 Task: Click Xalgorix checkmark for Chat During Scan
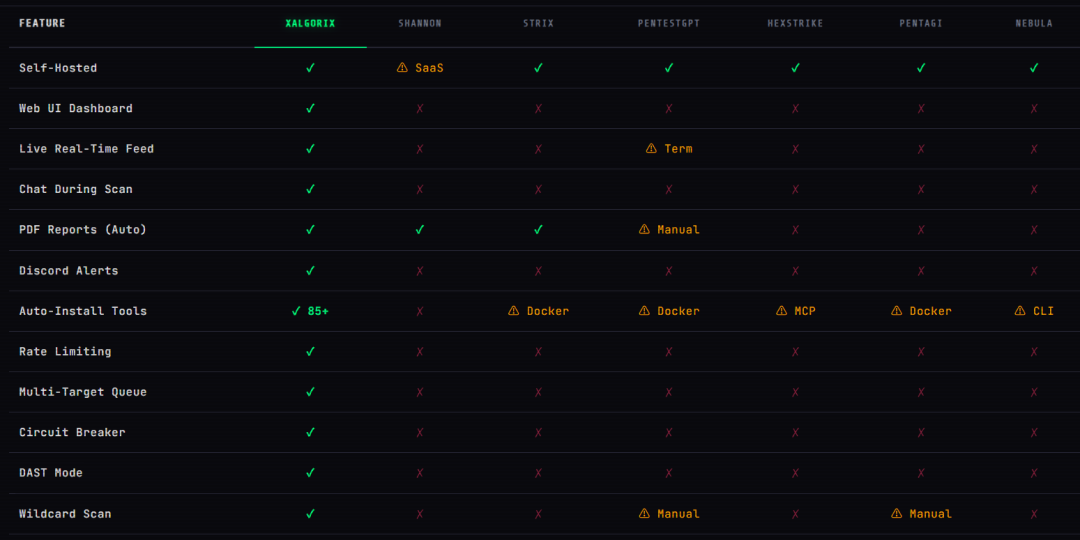(310, 189)
